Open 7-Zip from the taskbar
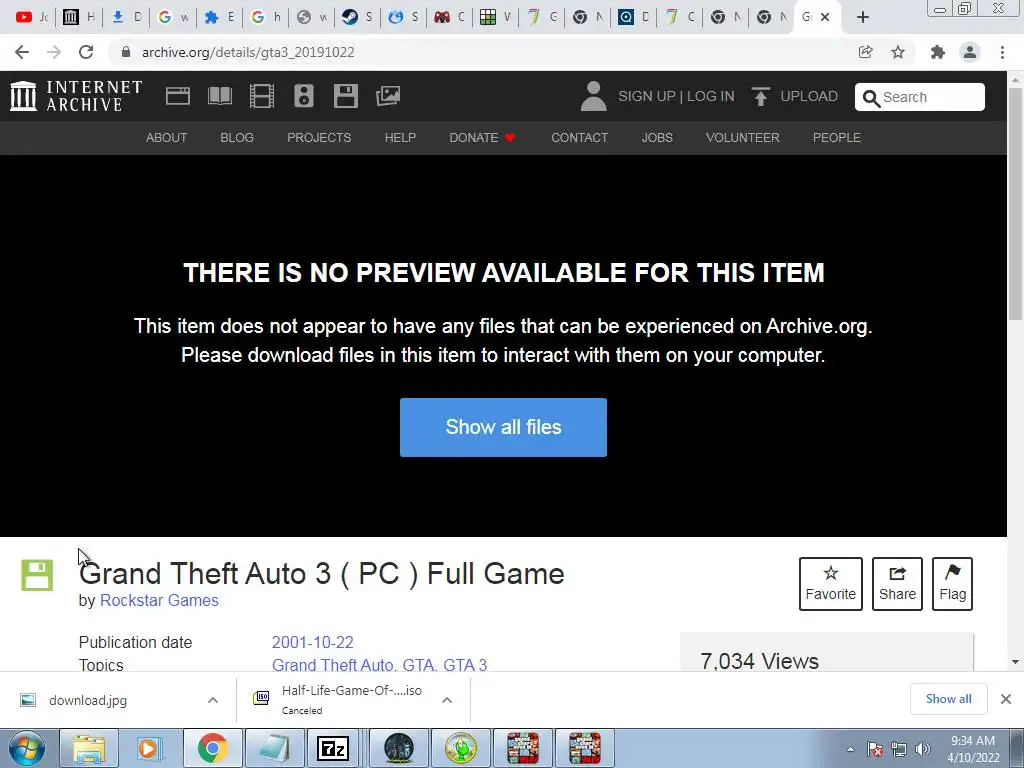1024x768 pixels. coord(333,748)
